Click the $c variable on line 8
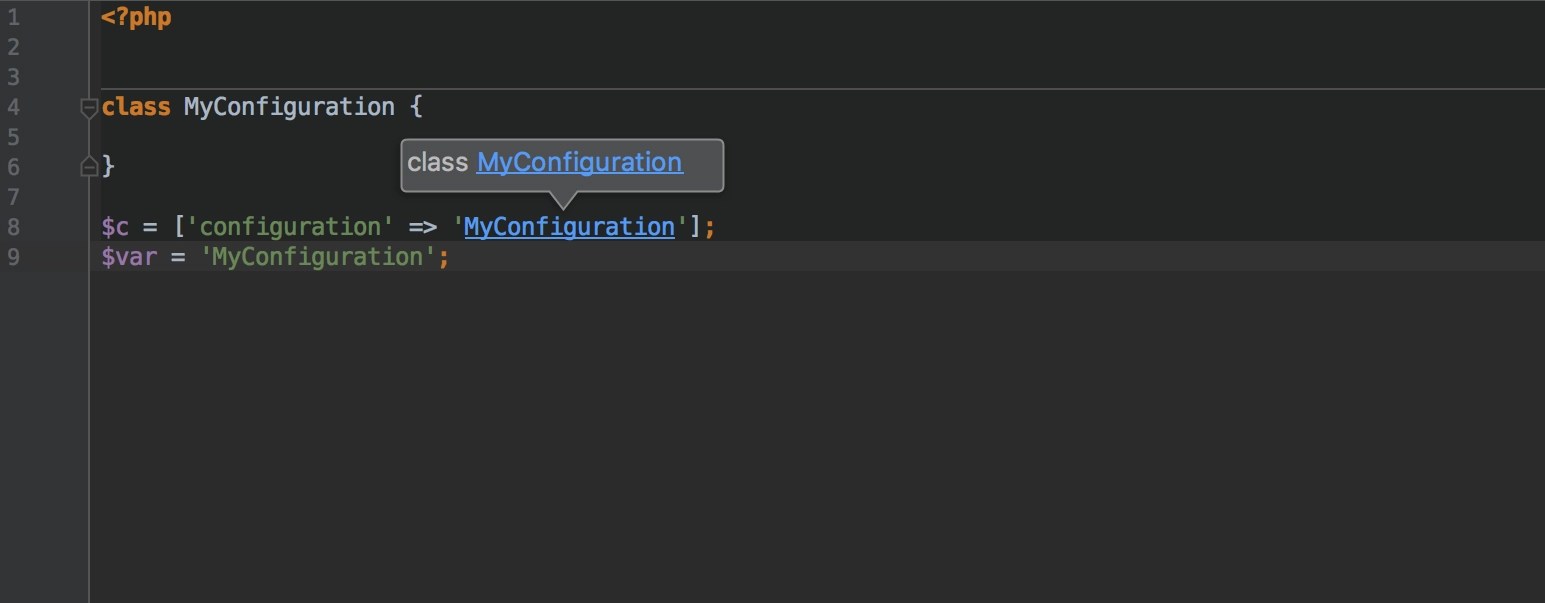Image resolution: width=1545 pixels, height=603 pixels. pyautogui.click(x=115, y=227)
